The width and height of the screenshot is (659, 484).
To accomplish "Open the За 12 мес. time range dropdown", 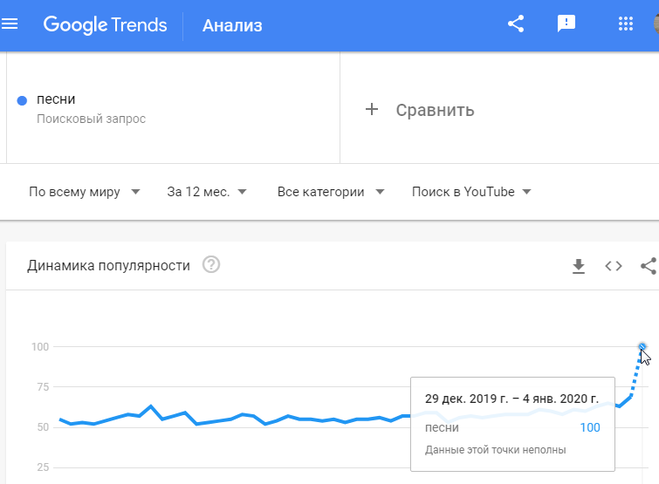I will (207, 192).
